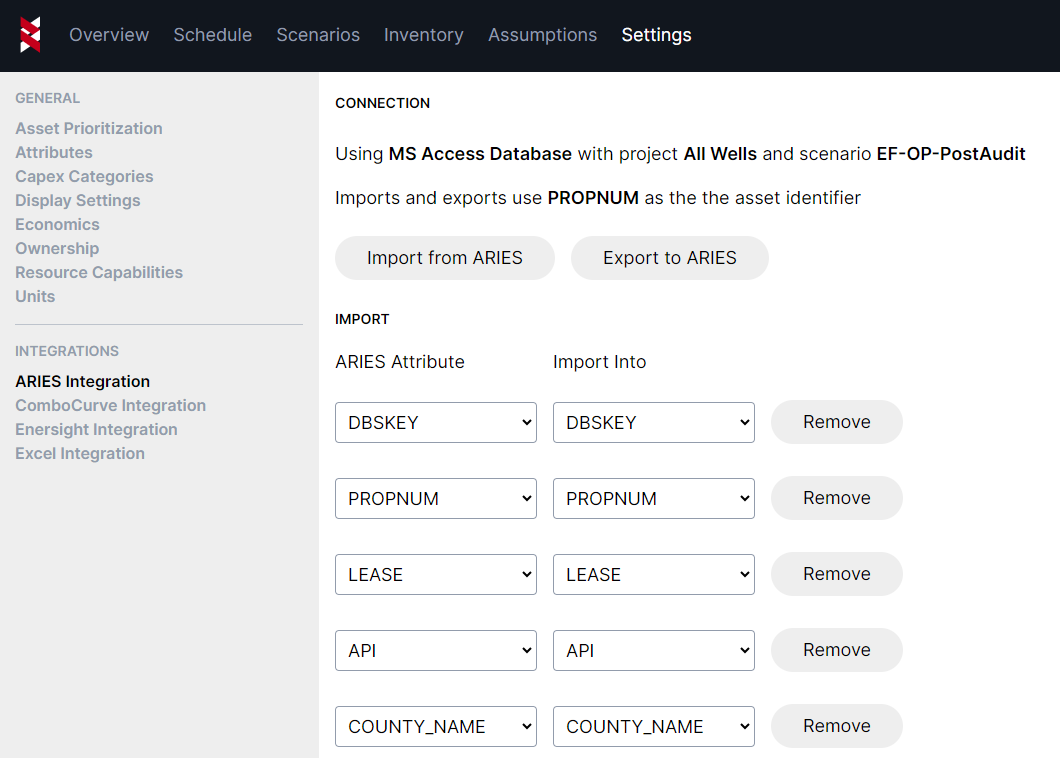Viewport: 1060px width, 758px height.
Task: Expand the LEASE ARIES Attribute dropdown
Action: (435, 575)
